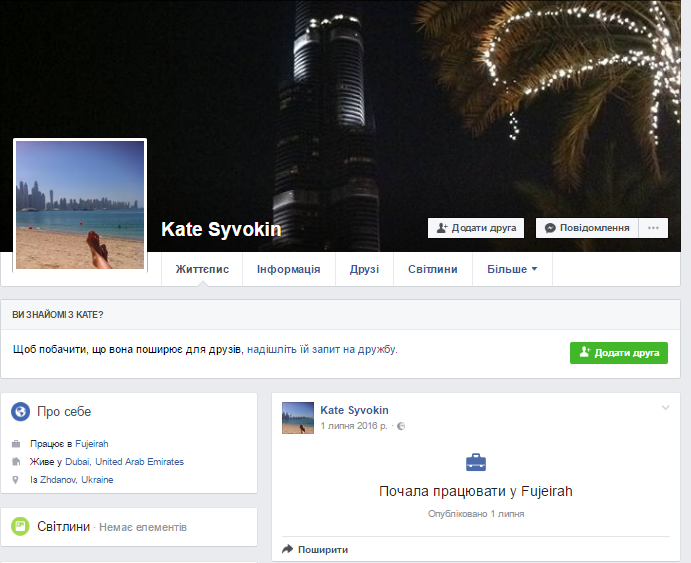Image resolution: width=691 pixels, height=563 pixels.
Task: Click the globe icon beside Про себе
Action: [x=20, y=411]
